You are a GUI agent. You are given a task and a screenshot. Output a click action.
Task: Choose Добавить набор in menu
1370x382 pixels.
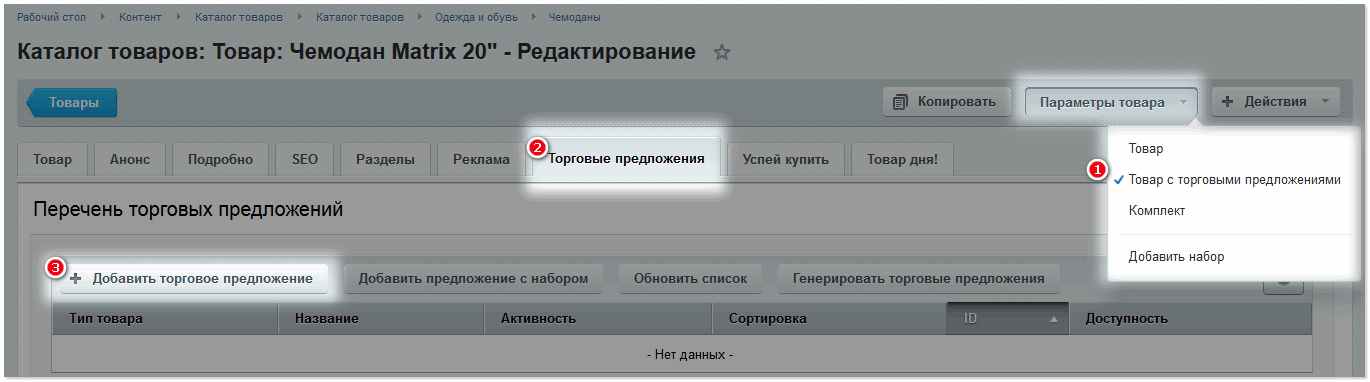[1176, 256]
